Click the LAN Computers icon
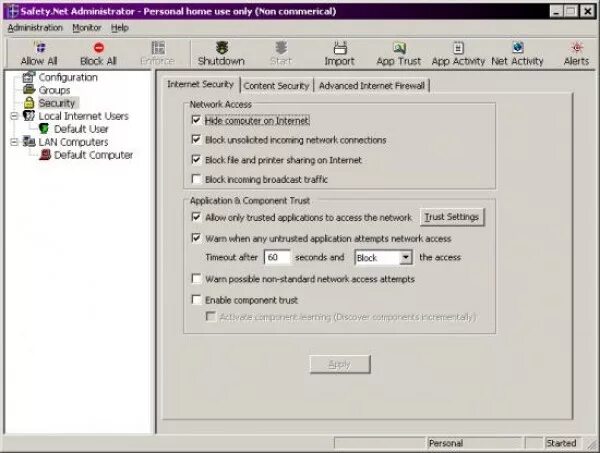Viewport: 600px width, 453px height. (29, 142)
